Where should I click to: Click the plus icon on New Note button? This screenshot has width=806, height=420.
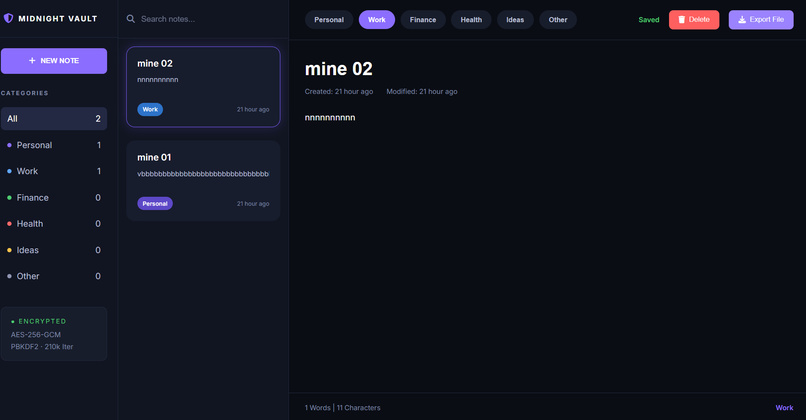[x=32, y=61]
